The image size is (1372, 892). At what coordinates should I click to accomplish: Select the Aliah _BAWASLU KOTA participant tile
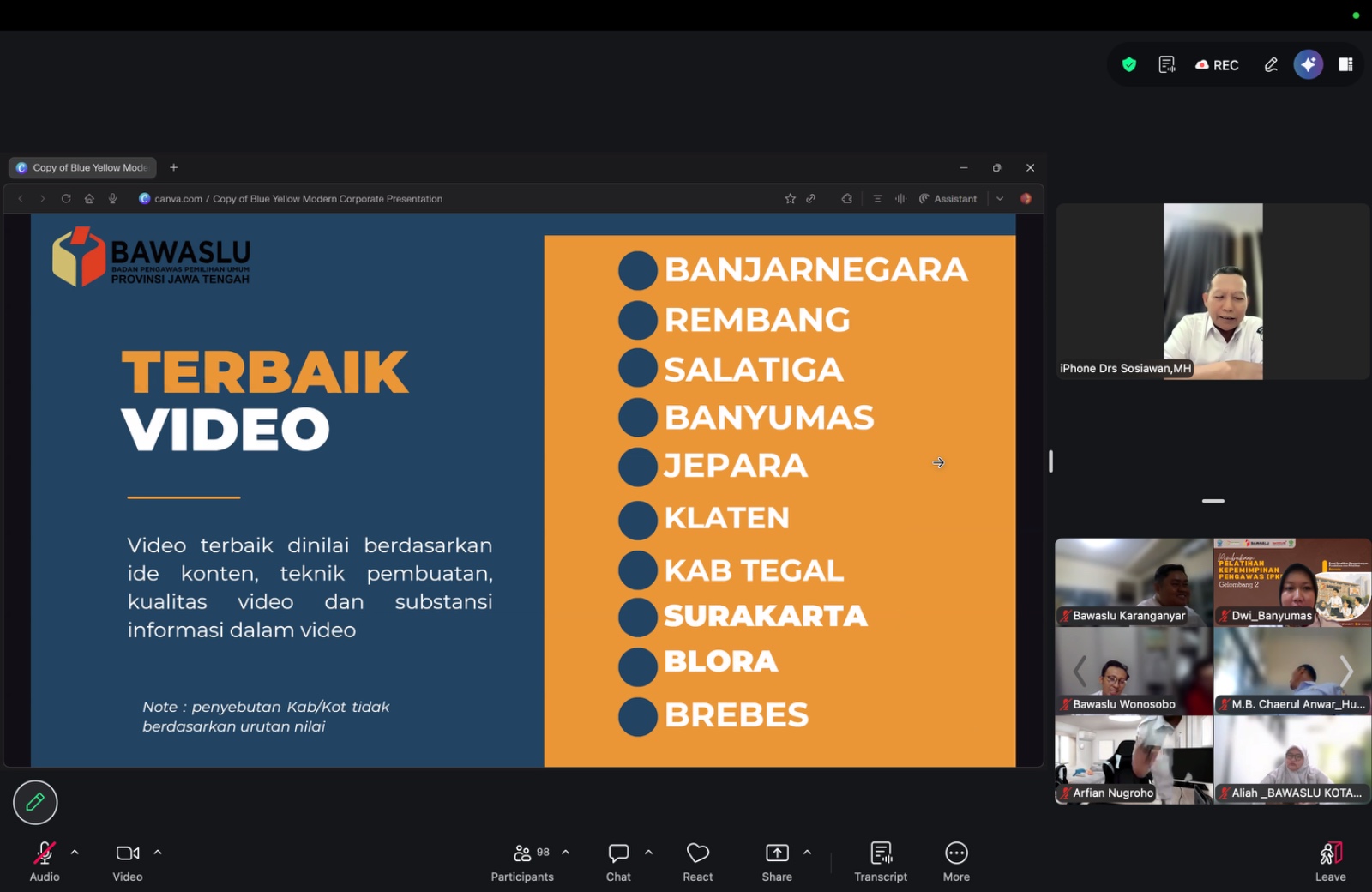[1292, 760]
